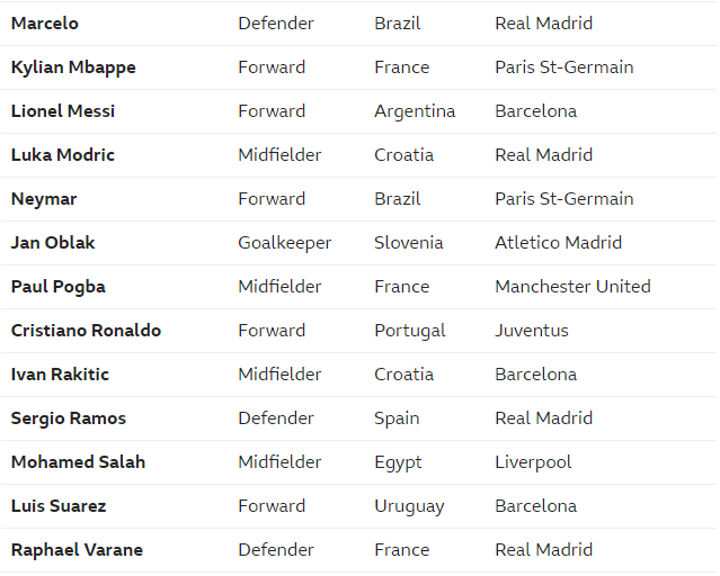Click on Lionel Messi's name
720x576 pixels.
[63, 111]
